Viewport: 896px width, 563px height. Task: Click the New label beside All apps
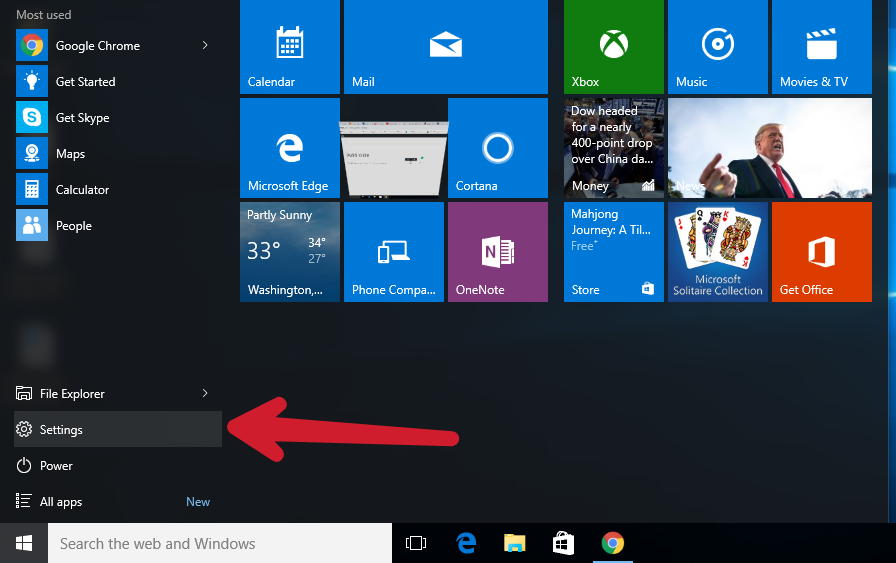point(198,501)
